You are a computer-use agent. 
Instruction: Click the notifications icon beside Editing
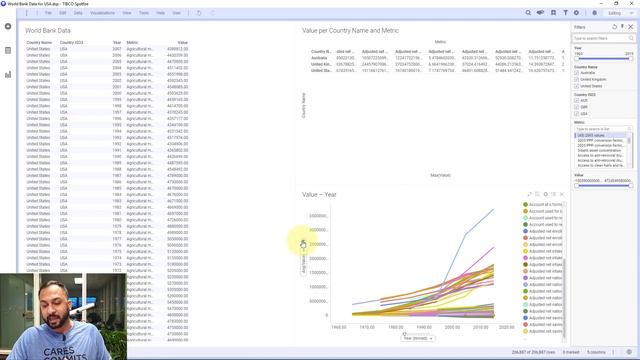(595, 13)
